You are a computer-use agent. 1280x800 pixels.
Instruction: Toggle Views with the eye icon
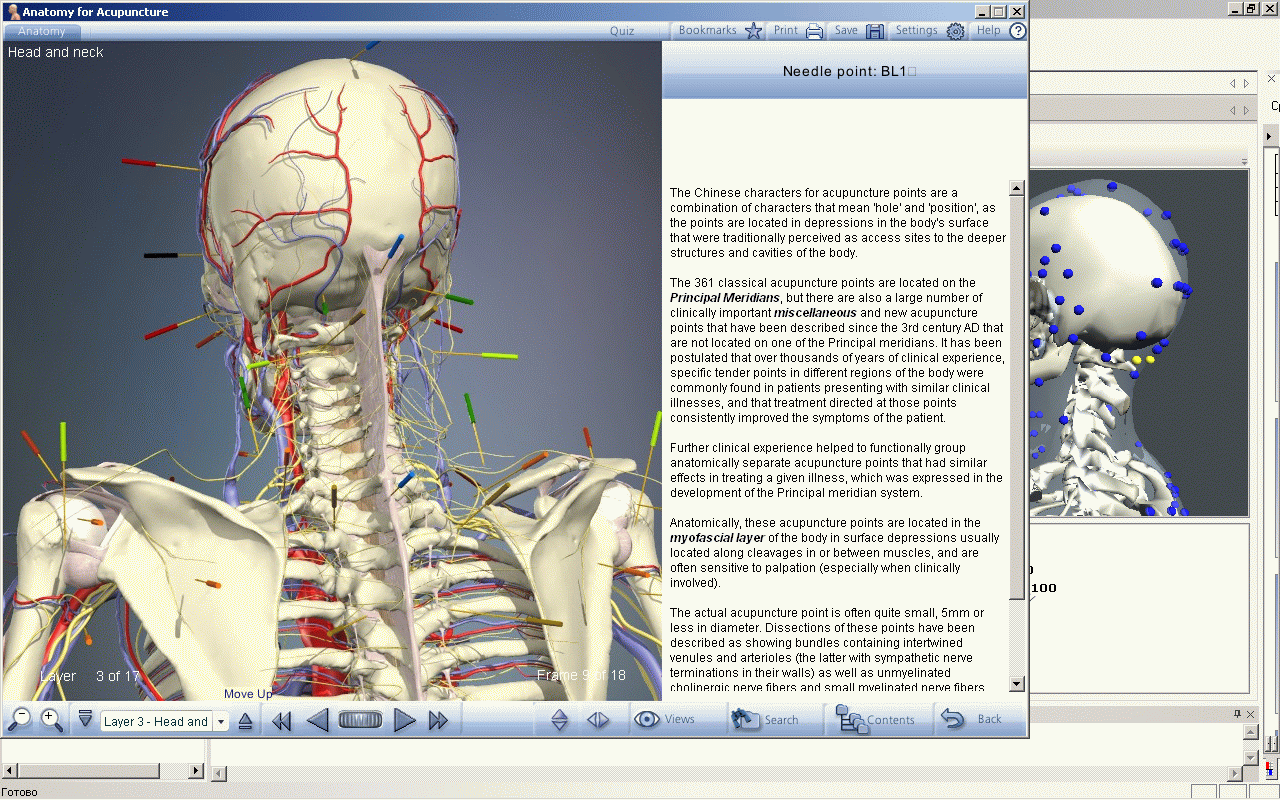click(x=664, y=720)
